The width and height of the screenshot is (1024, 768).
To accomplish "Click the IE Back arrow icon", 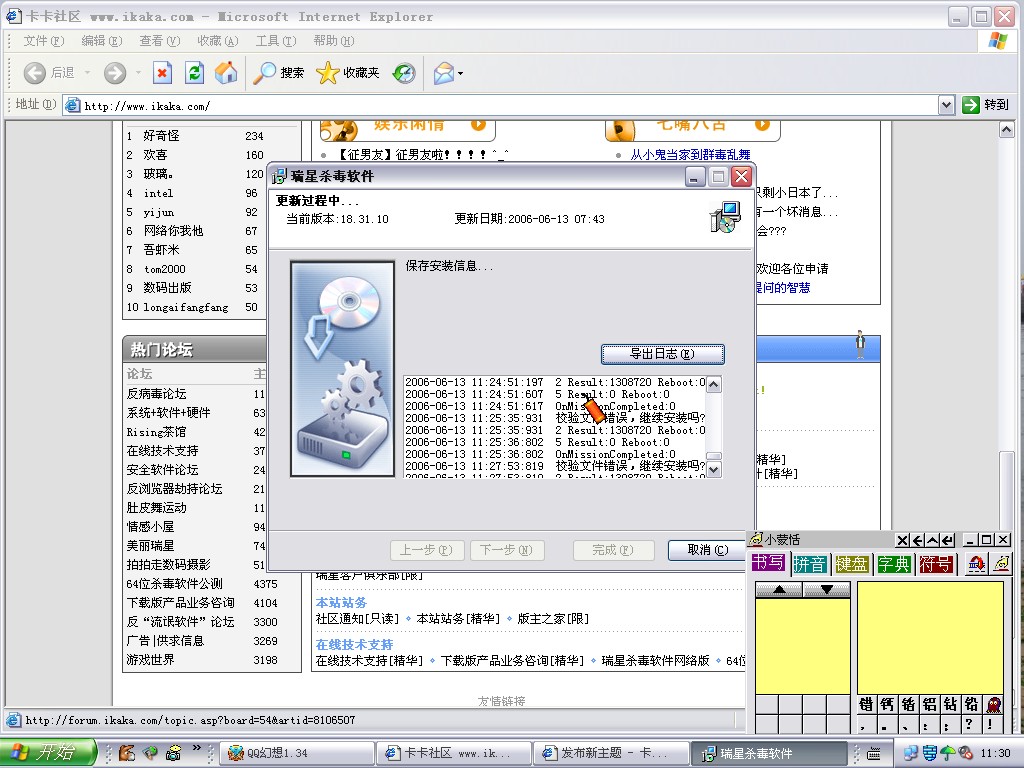I will tap(35, 73).
